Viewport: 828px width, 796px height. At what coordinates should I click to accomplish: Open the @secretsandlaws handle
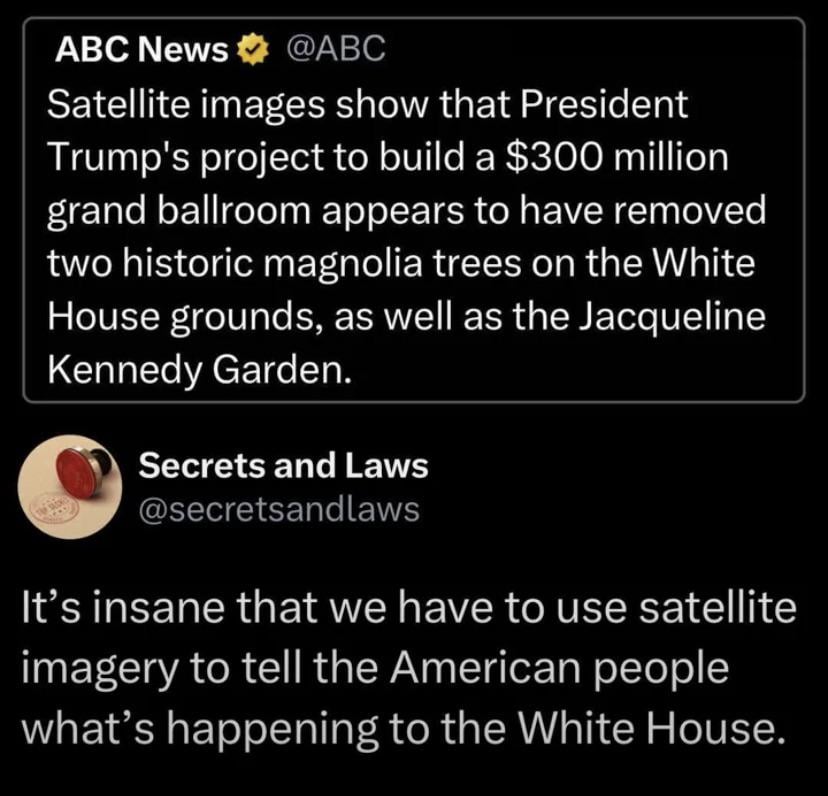click(278, 510)
